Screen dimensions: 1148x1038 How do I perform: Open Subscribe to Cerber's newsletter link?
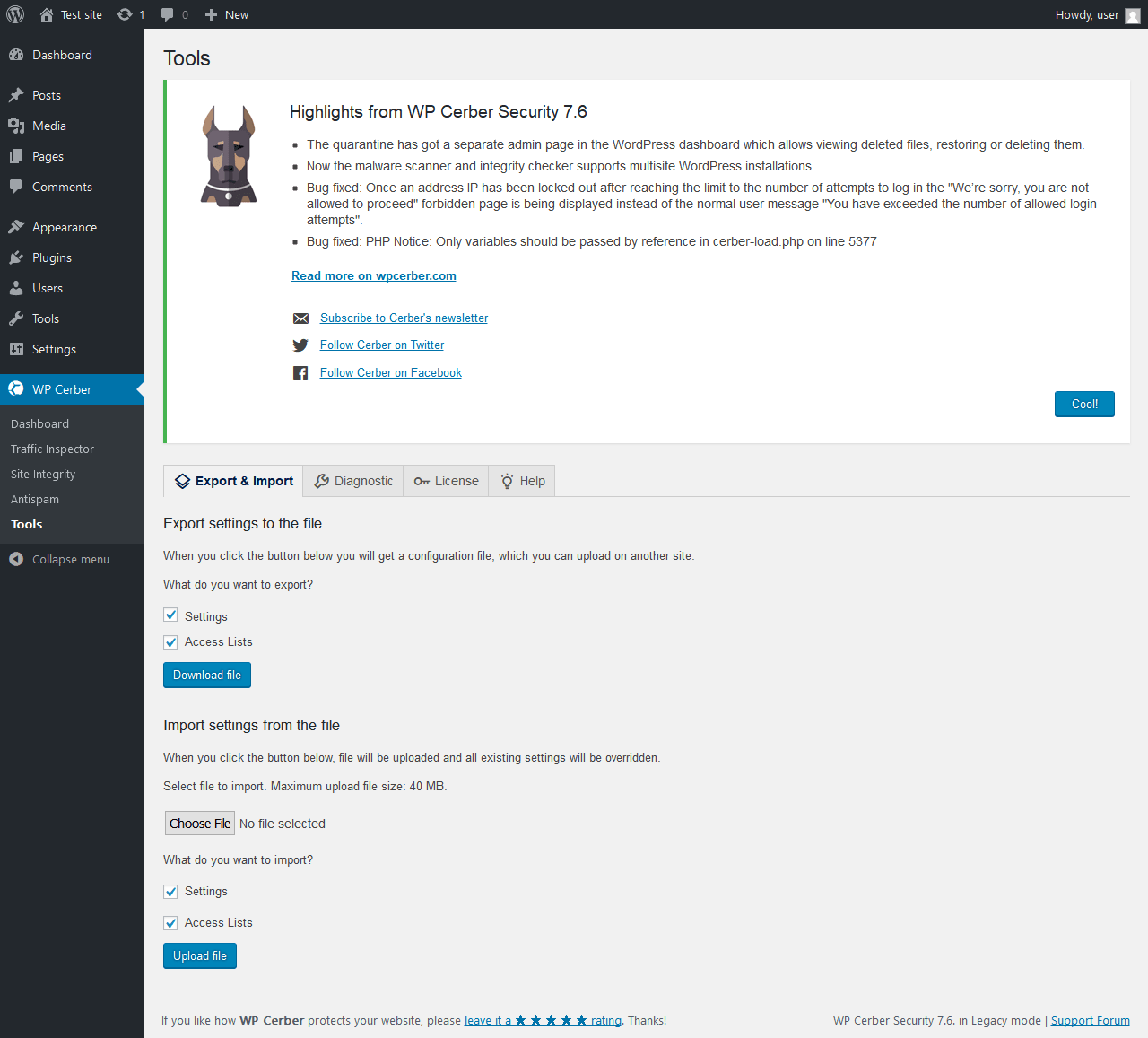(404, 318)
